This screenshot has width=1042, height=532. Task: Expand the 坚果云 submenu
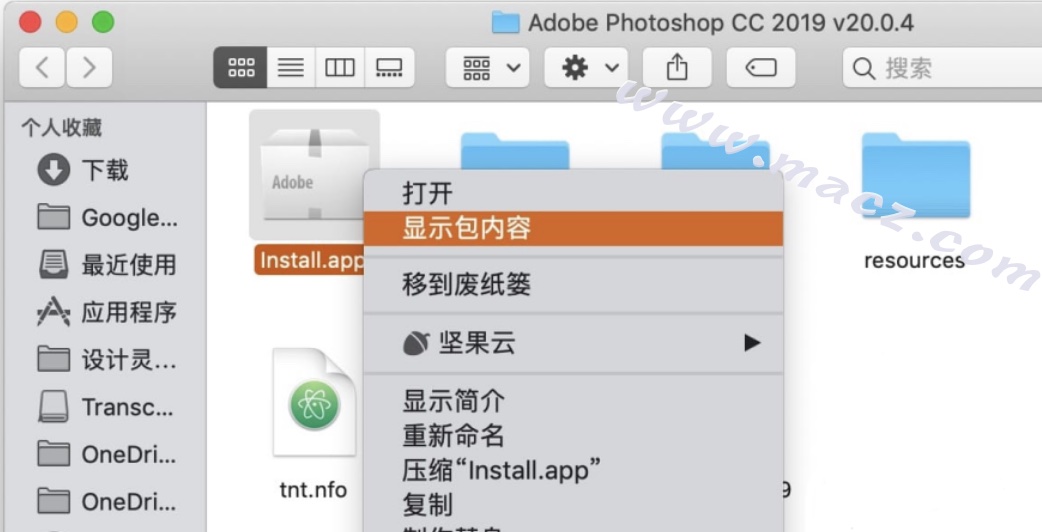(573, 343)
